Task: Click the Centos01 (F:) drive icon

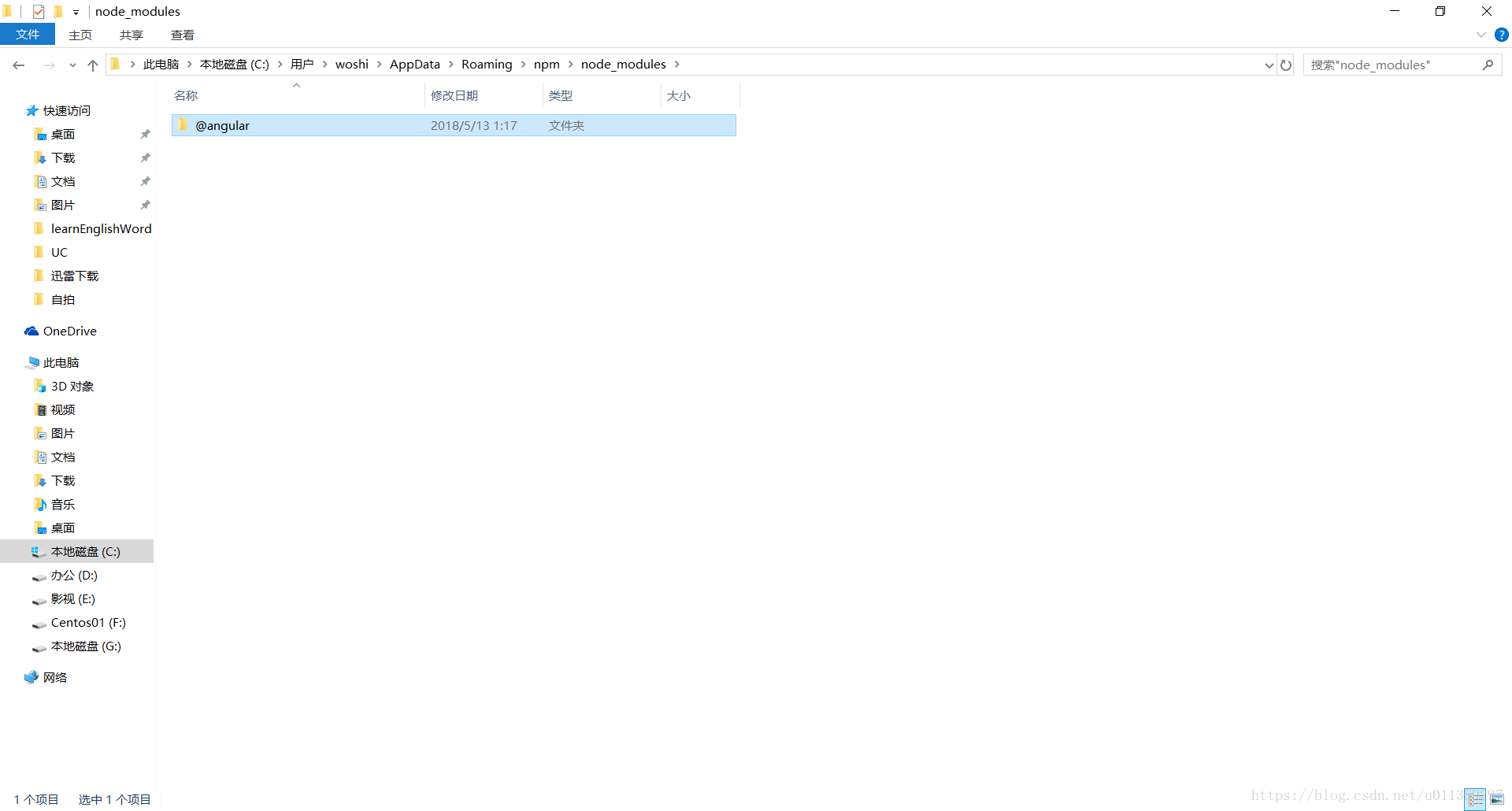Action: pos(39,624)
